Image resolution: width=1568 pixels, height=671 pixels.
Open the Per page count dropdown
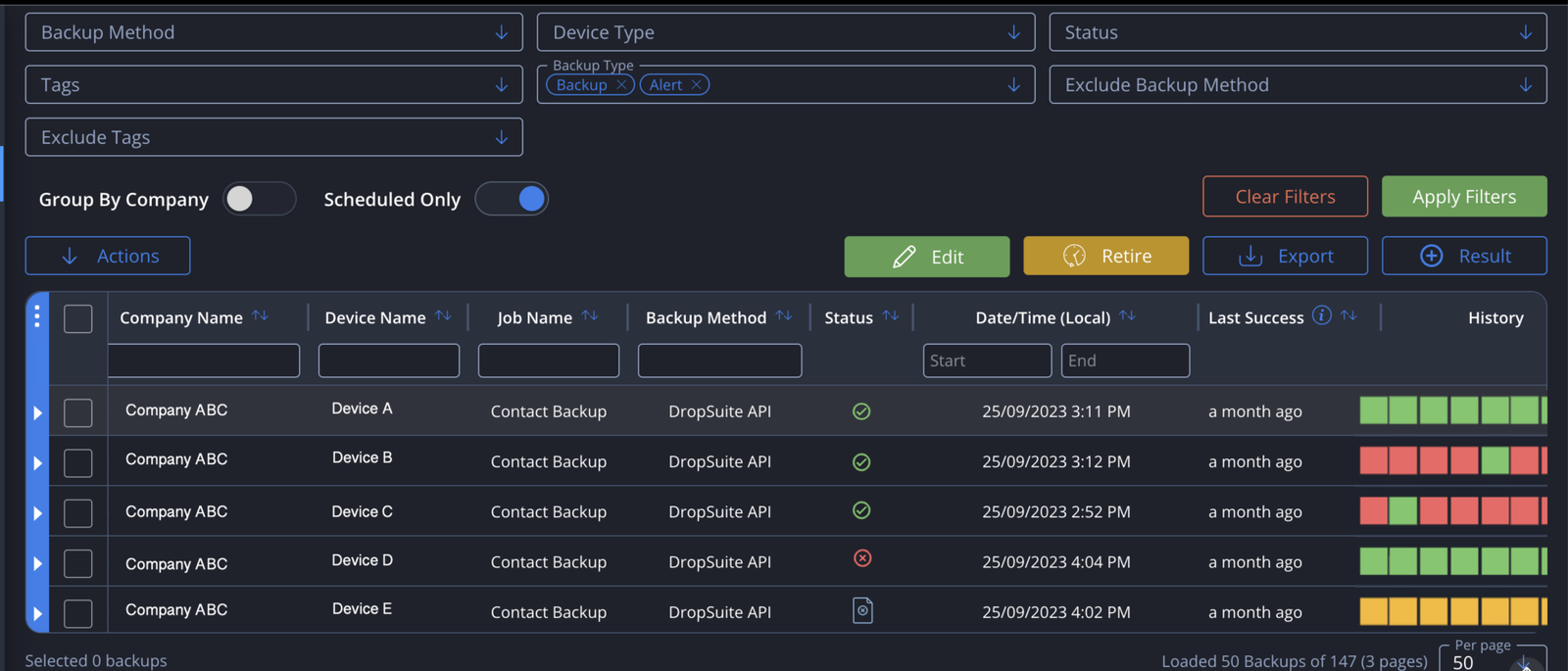(x=1493, y=659)
